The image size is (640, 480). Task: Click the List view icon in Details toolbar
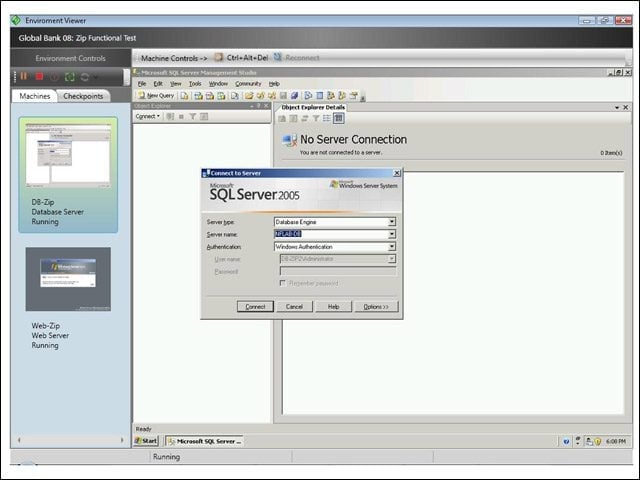(327, 118)
